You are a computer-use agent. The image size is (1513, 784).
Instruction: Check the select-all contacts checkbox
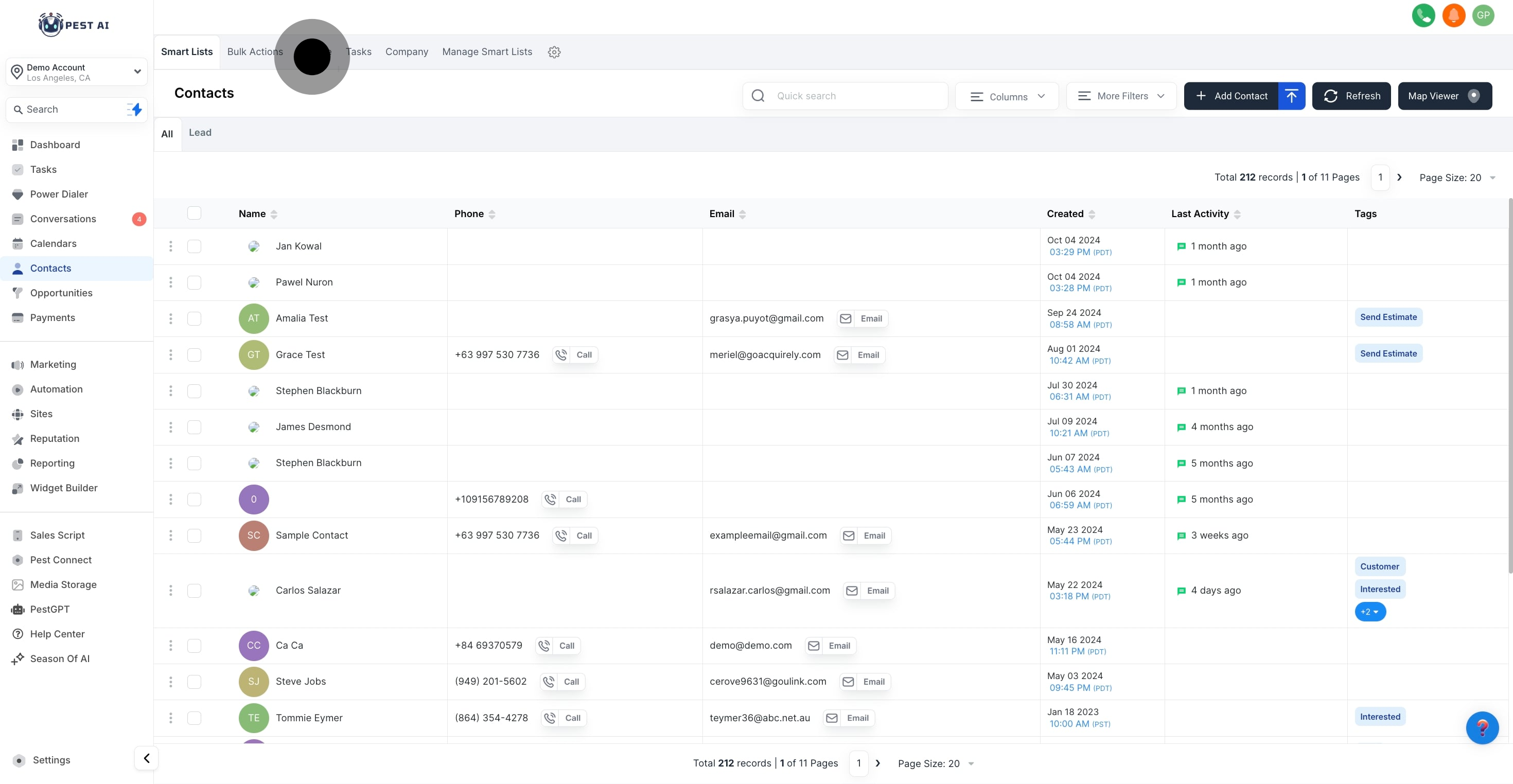pyautogui.click(x=194, y=213)
